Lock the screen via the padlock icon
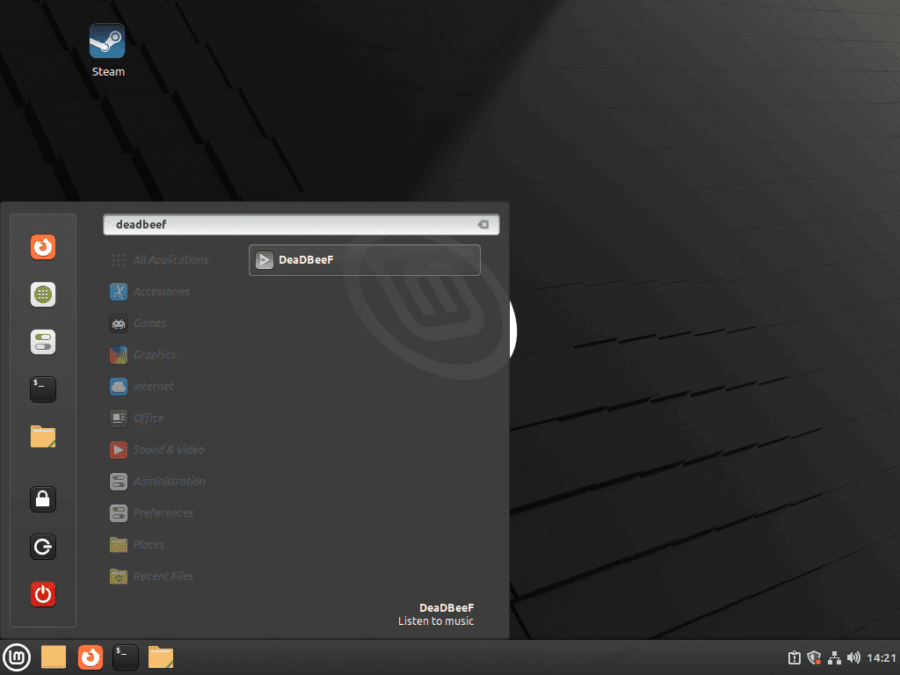The height and width of the screenshot is (675, 900). click(42, 499)
